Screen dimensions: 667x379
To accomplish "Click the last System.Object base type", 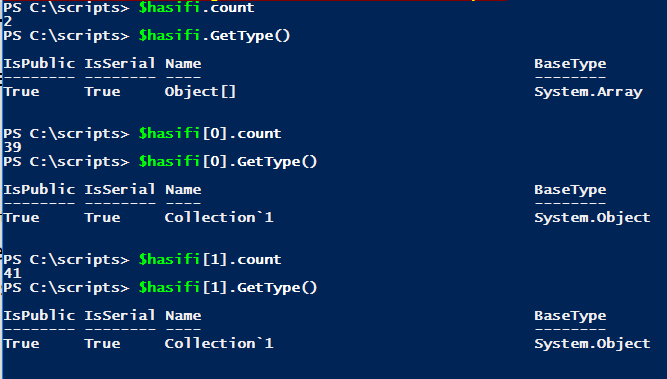I will click(x=592, y=344).
